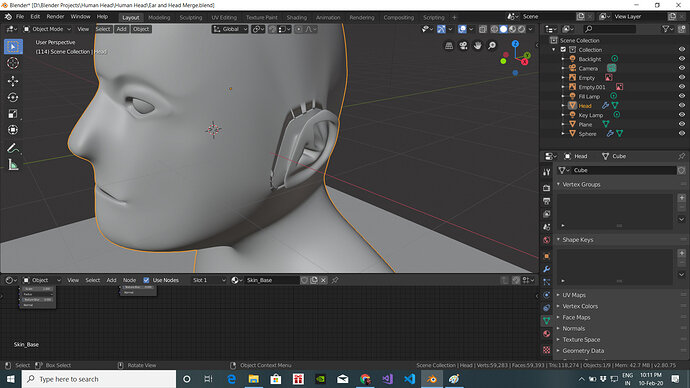Switch to the Sculpting workspace tab
690x388 pixels.
[191, 18]
